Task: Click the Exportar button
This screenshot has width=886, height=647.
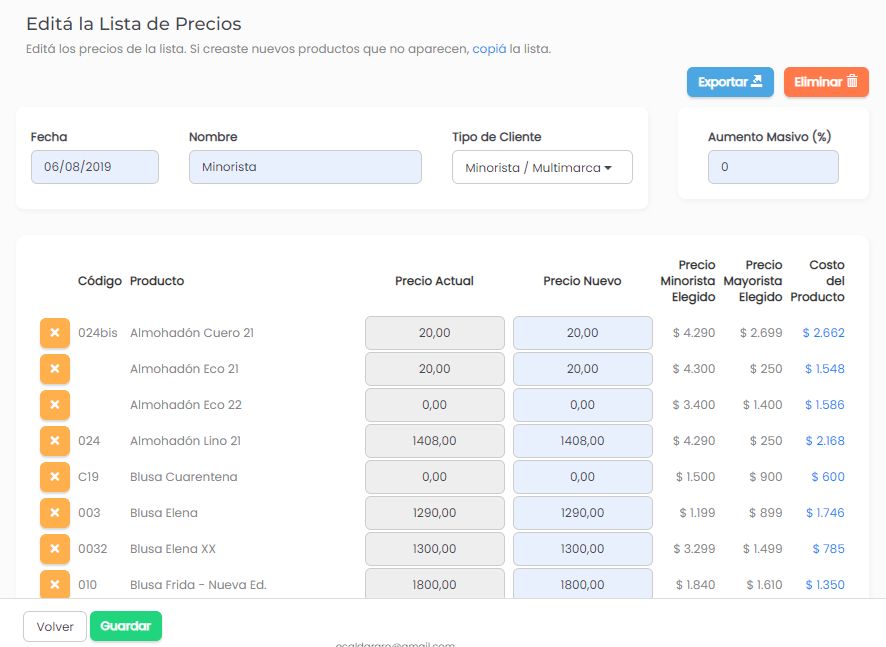Action: tap(730, 82)
